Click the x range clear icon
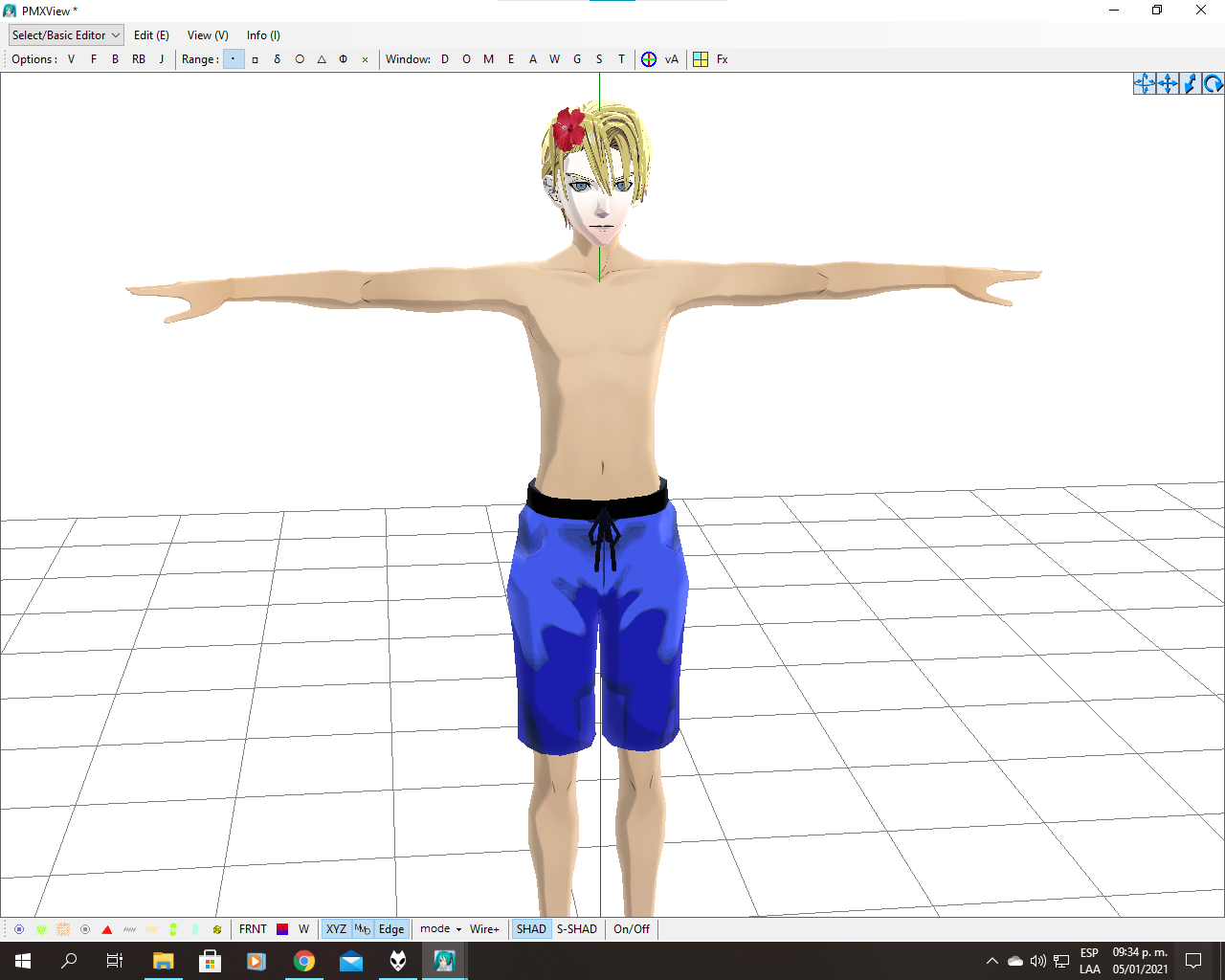The image size is (1225, 980). (x=366, y=59)
